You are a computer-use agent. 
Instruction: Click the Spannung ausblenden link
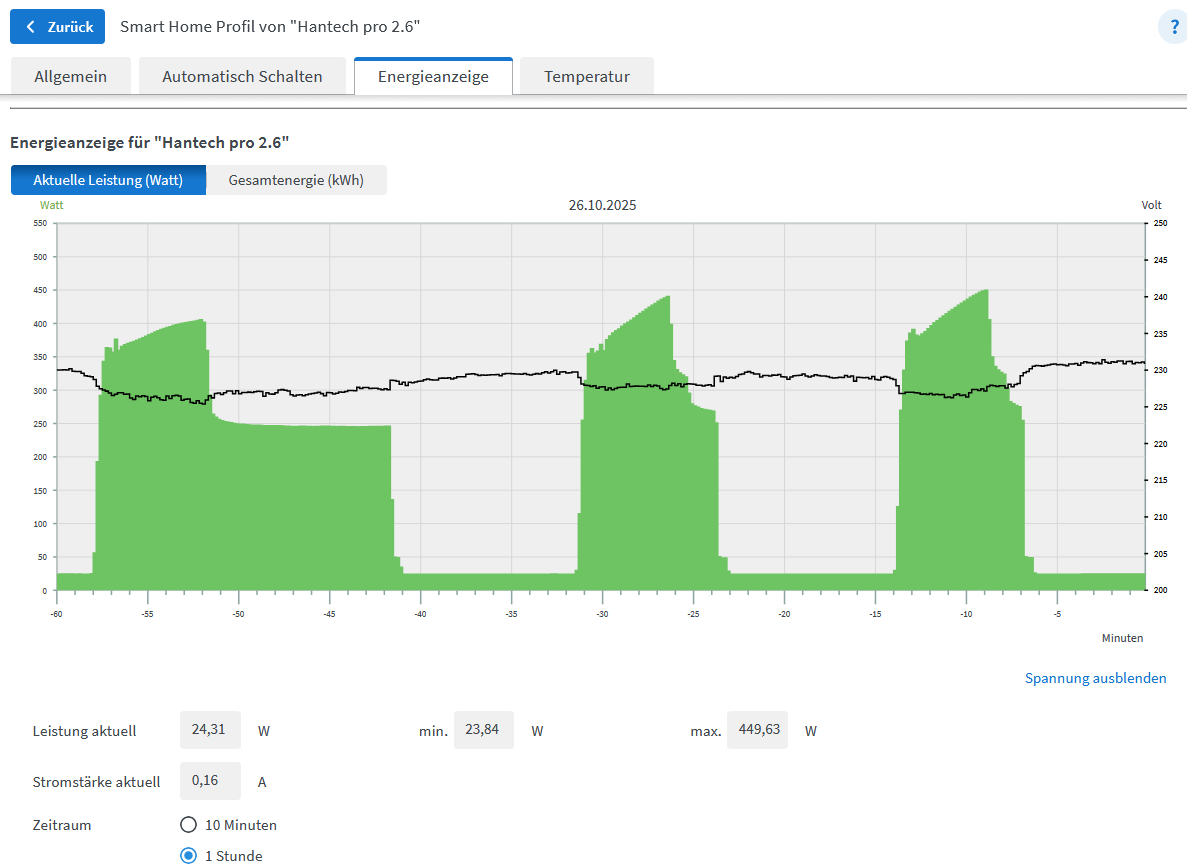coord(1095,678)
